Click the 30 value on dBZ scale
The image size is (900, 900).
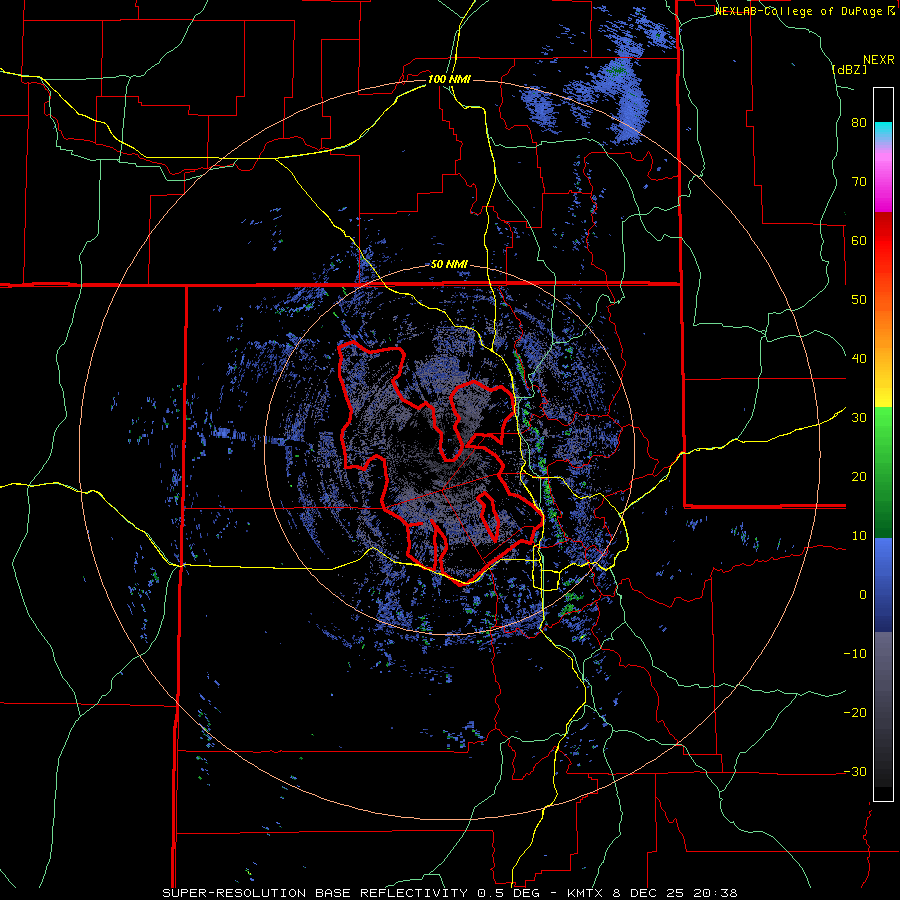pyautogui.click(x=859, y=417)
